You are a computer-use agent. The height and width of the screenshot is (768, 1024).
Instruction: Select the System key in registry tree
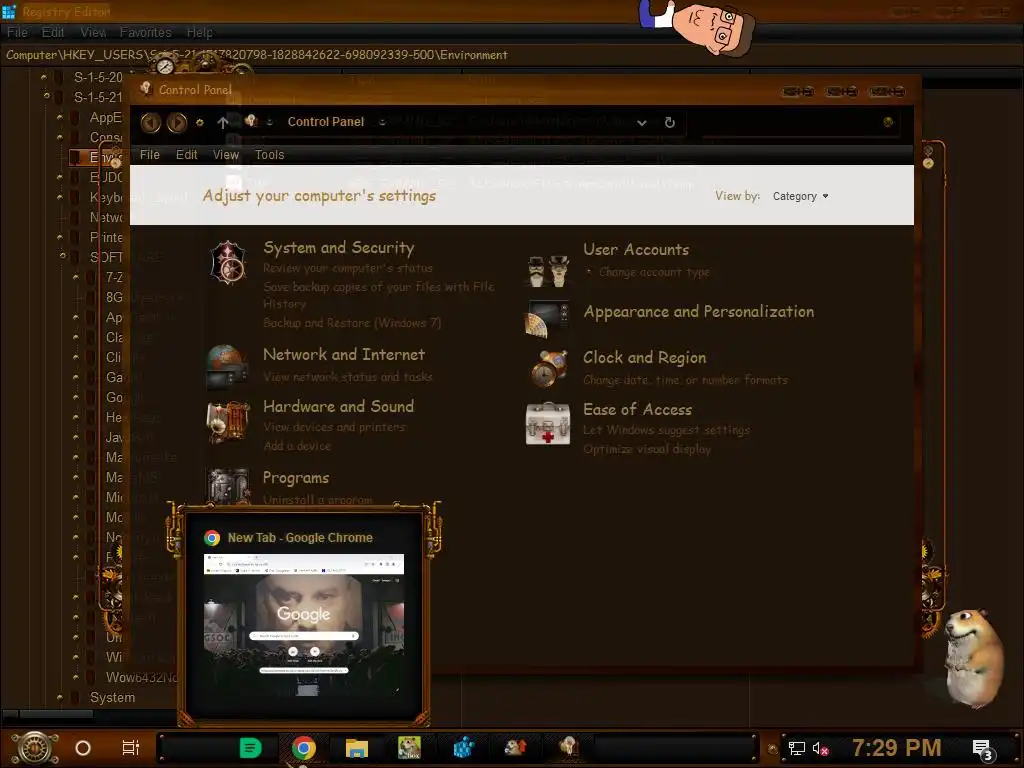pyautogui.click(x=112, y=697)
